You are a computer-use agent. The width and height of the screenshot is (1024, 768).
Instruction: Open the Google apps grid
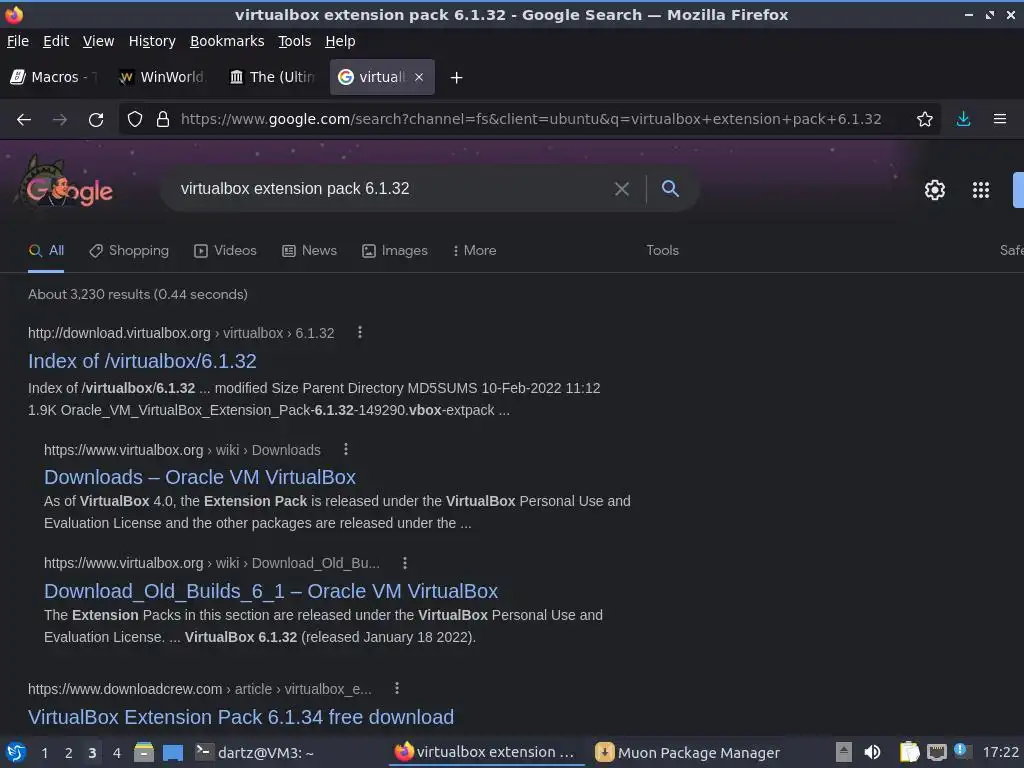pos(980,190)
